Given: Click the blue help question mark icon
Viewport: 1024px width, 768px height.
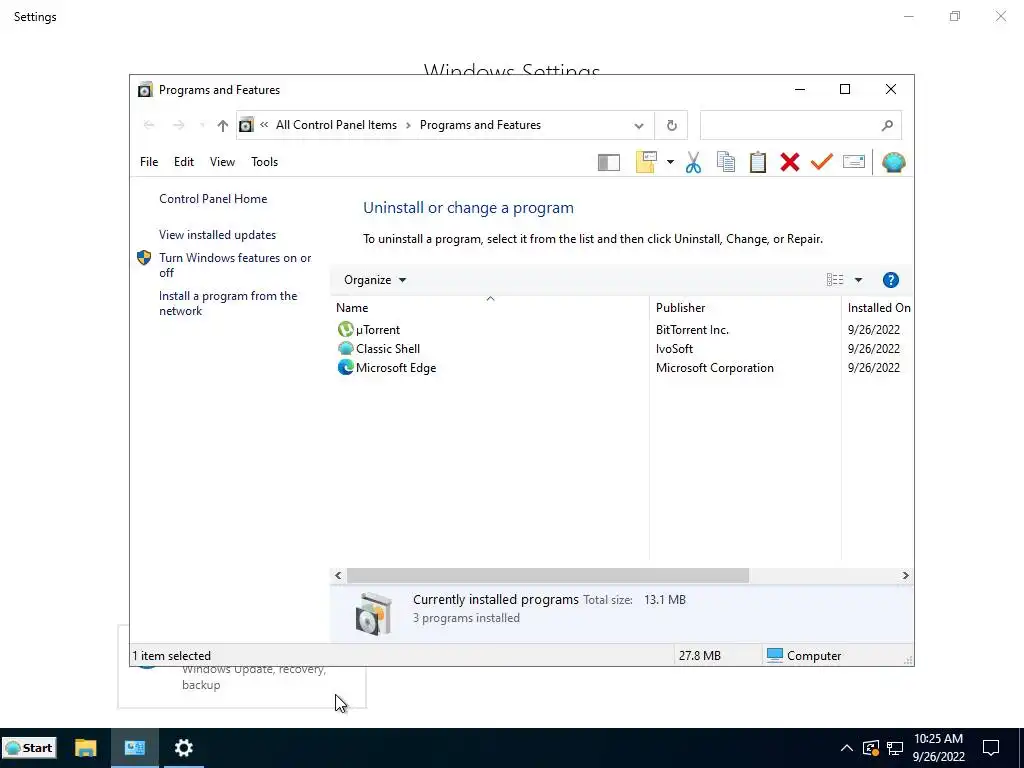Looking at the screenshot, I should (x=890, y=280).
